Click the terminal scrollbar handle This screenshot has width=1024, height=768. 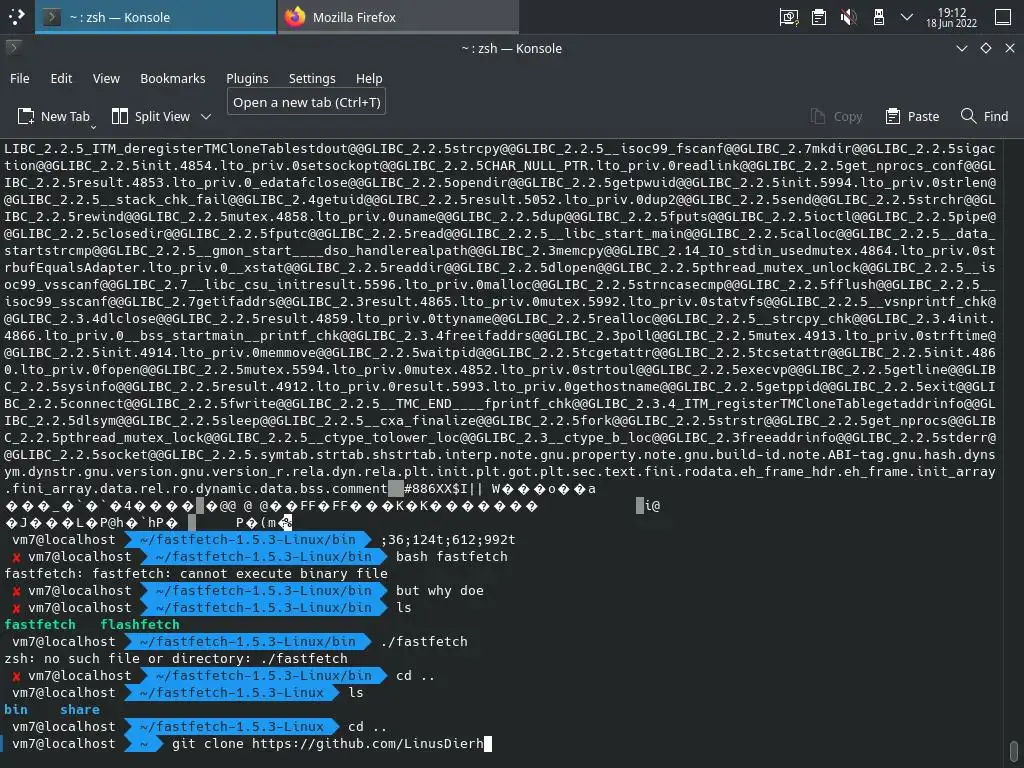click(x=1014, y=751)
